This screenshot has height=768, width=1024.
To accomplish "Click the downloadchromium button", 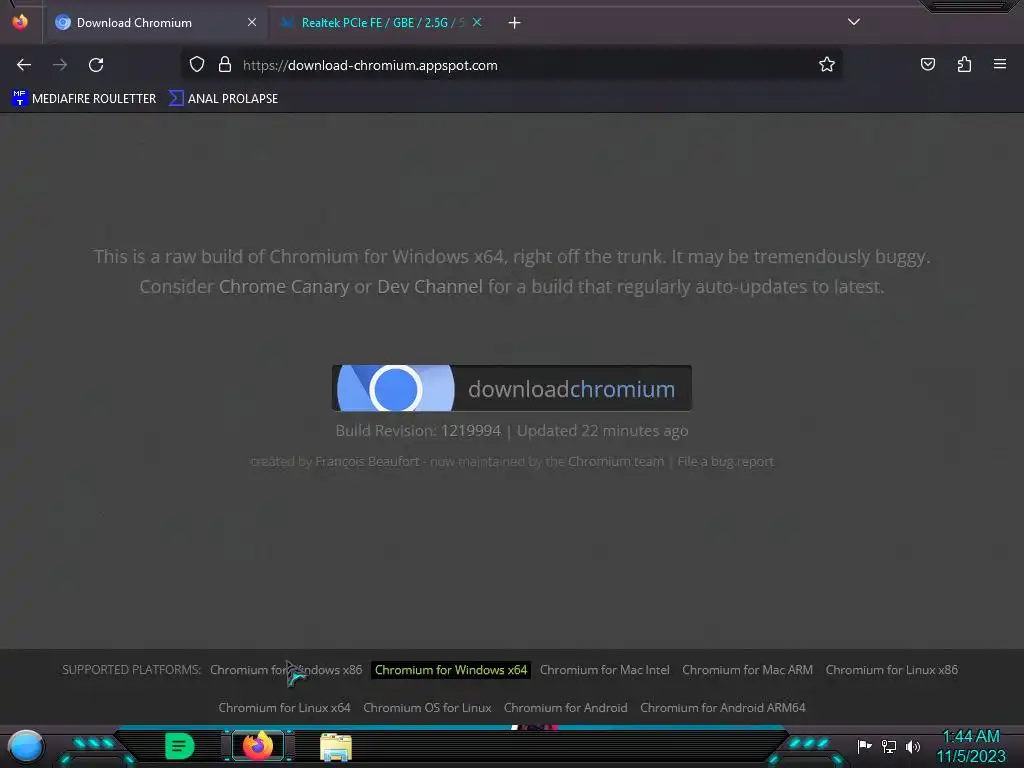I will pyautogui.click(x=512, y=389).
